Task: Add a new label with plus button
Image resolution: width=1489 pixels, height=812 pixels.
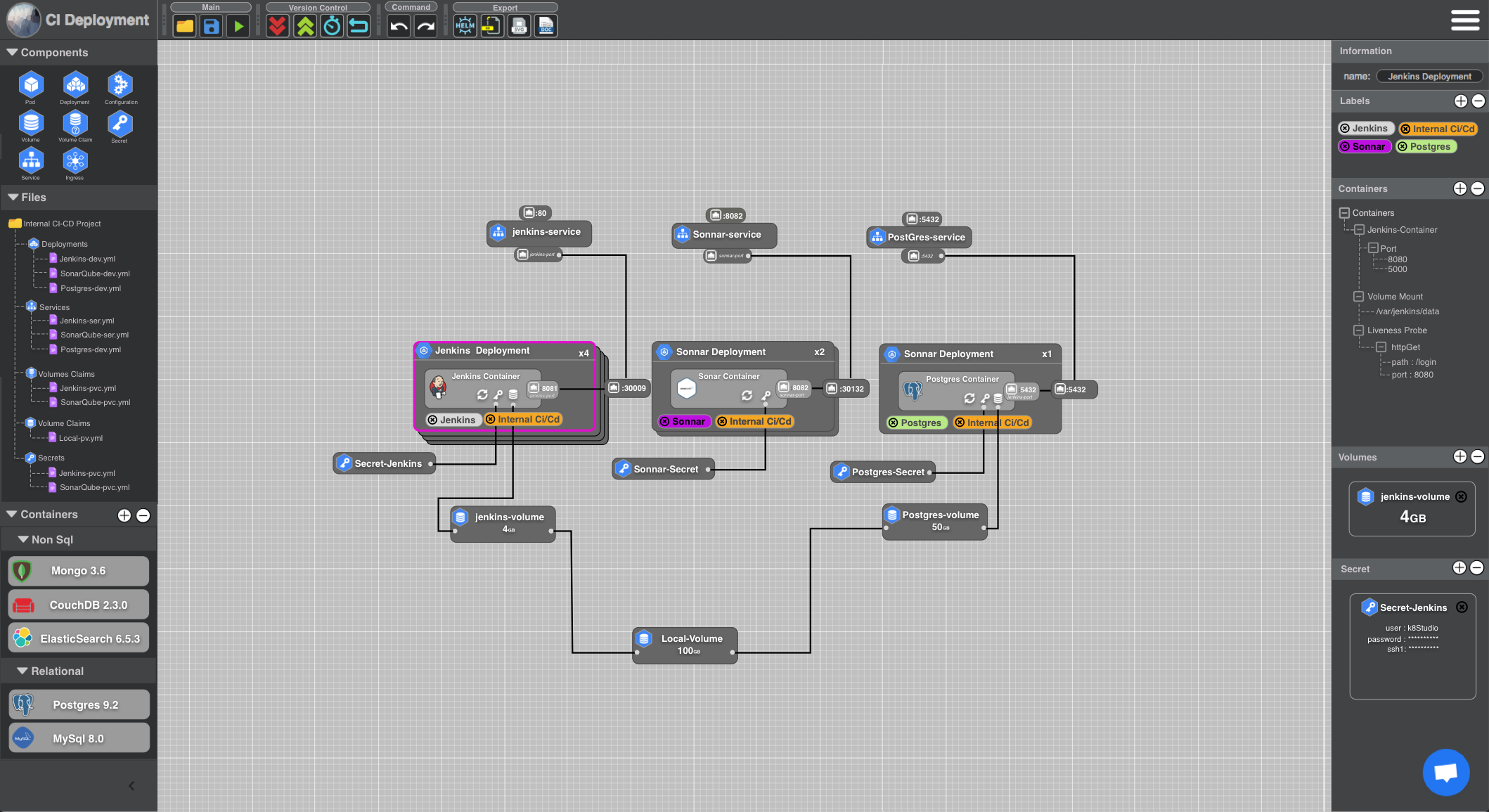Action: (x=1460, y=101)
